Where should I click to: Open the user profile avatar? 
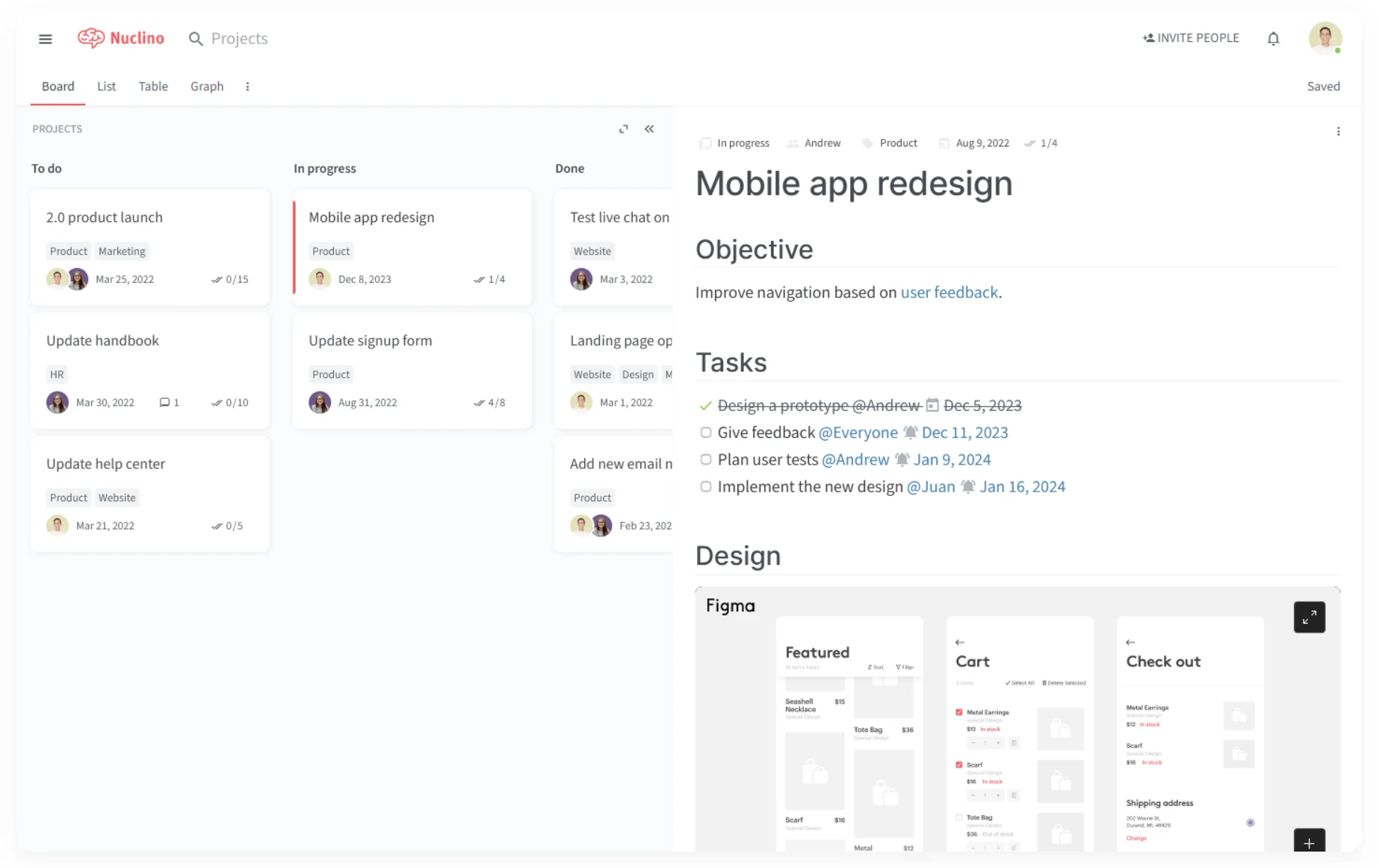[1324, 38]
